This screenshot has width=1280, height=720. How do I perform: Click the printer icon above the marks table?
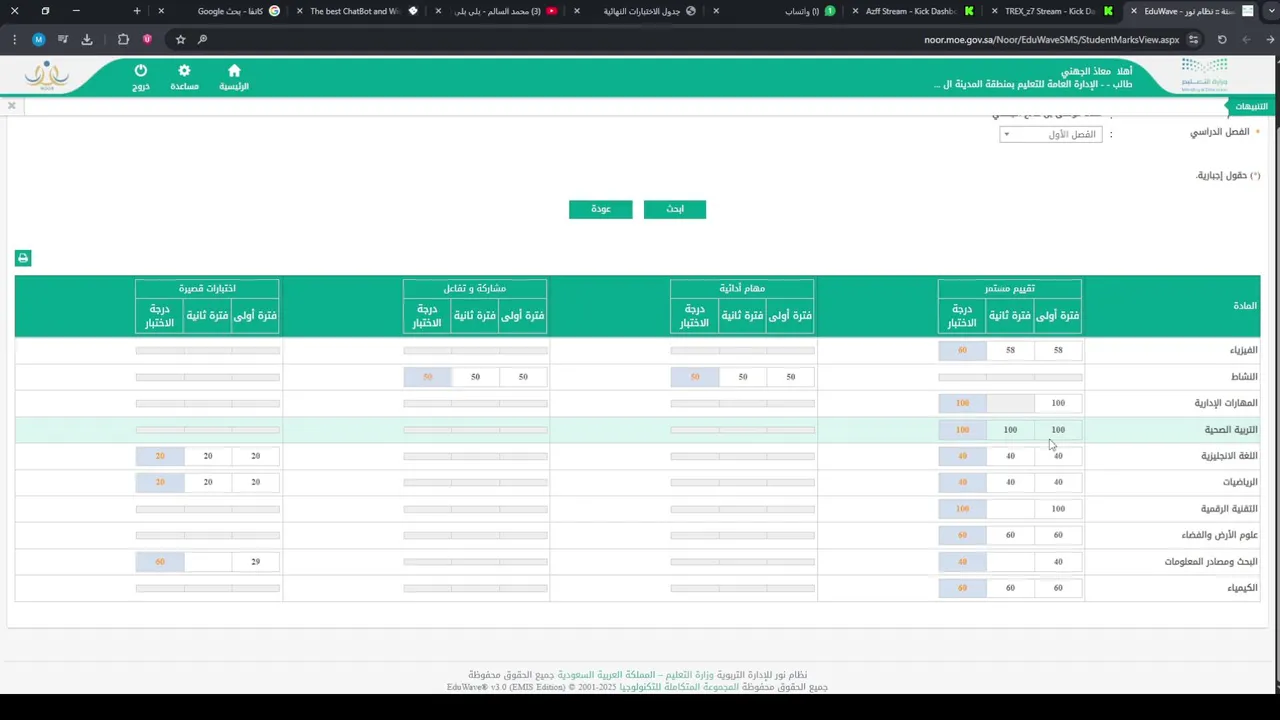tap(23, 258)
